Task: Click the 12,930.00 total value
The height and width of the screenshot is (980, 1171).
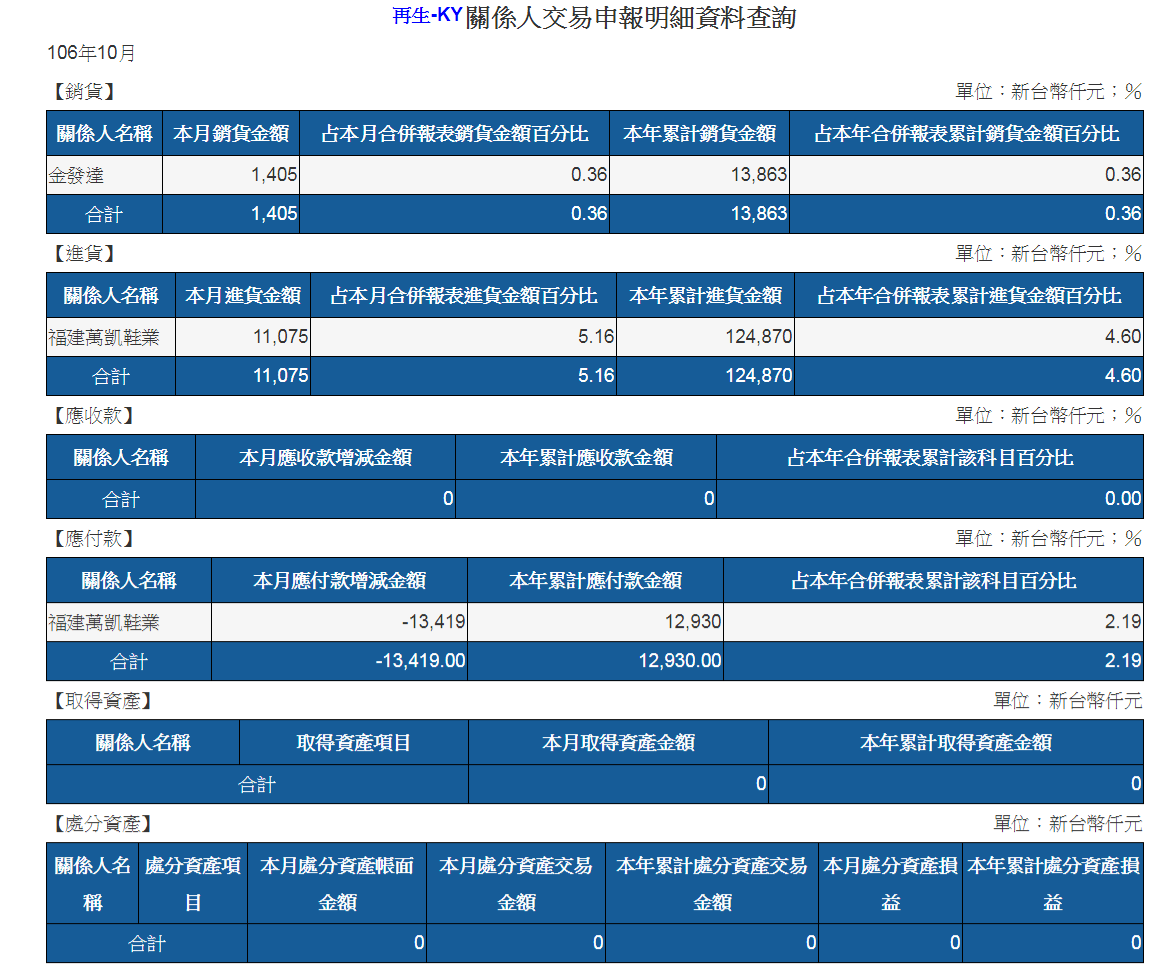Action: pyautogui.click(x=680, y=661)
